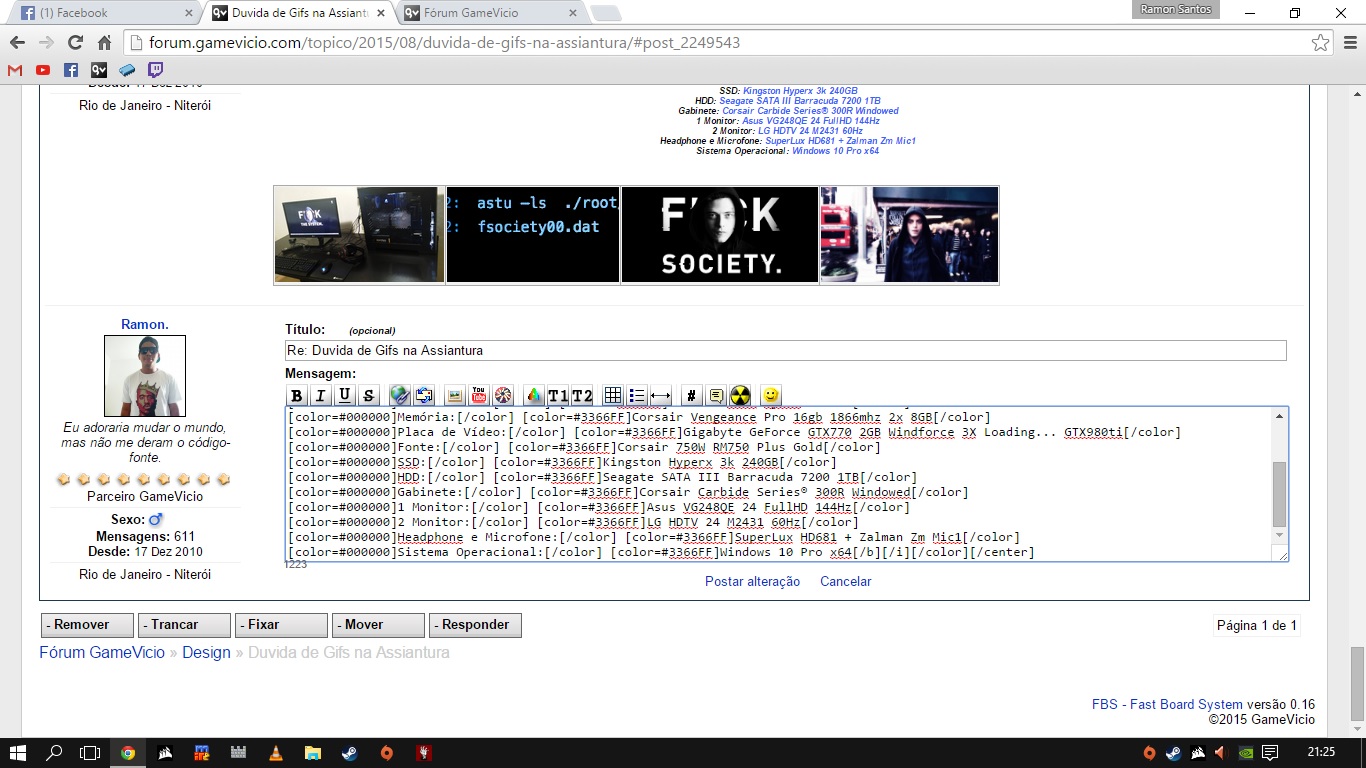Open smiley emoticon picker
Image resolution: width=1366 pixels, height=768 pixels.
click(771, 395)
